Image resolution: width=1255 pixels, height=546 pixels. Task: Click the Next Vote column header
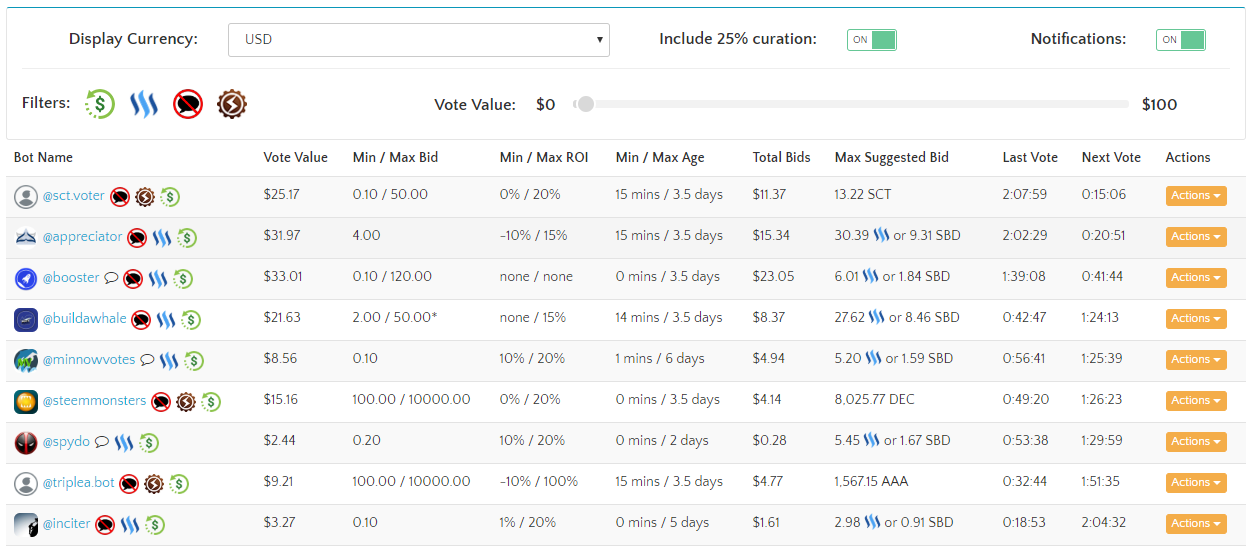(x=1110, y=157)
